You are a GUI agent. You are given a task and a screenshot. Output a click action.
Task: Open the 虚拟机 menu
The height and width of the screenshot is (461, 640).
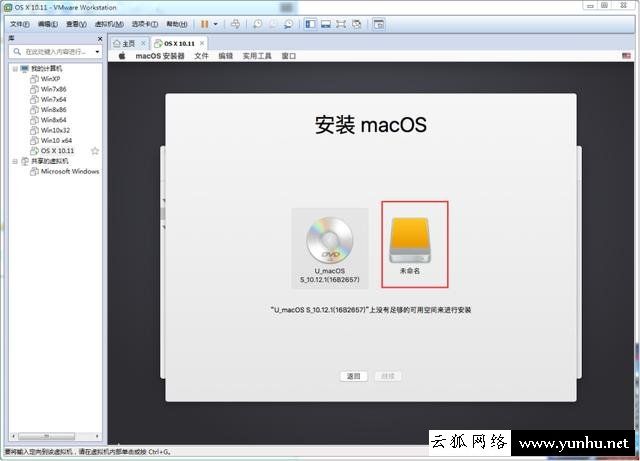coord(109,24)
